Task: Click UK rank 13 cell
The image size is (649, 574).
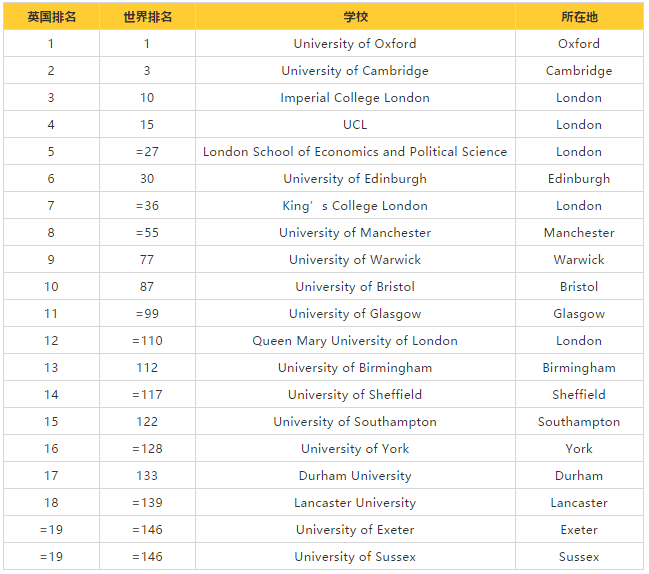Action: tap(51, 367)
